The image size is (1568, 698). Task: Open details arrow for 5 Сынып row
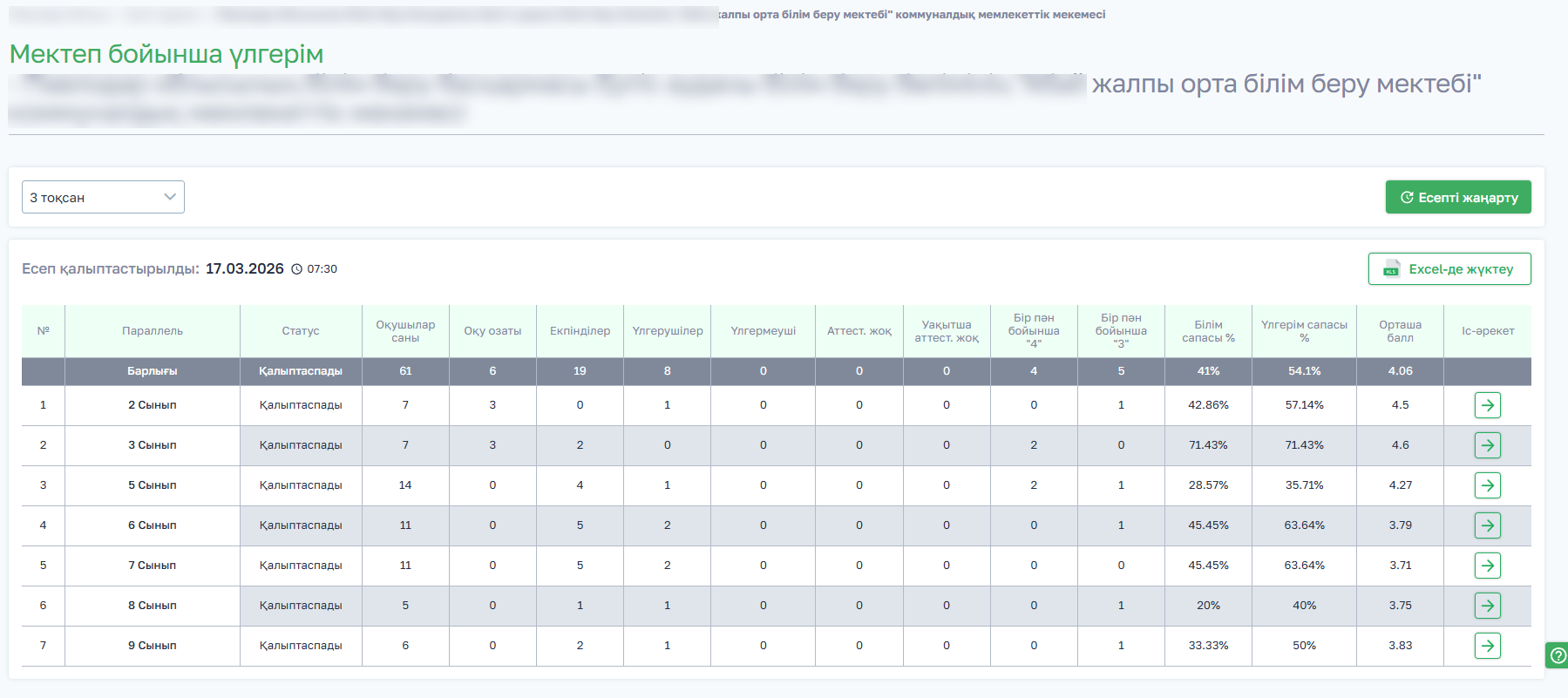(x=1487, y=485)
